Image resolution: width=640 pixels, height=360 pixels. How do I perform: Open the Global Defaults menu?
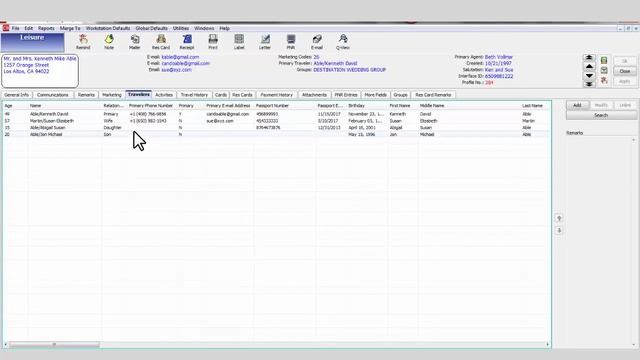pos(151,28)
